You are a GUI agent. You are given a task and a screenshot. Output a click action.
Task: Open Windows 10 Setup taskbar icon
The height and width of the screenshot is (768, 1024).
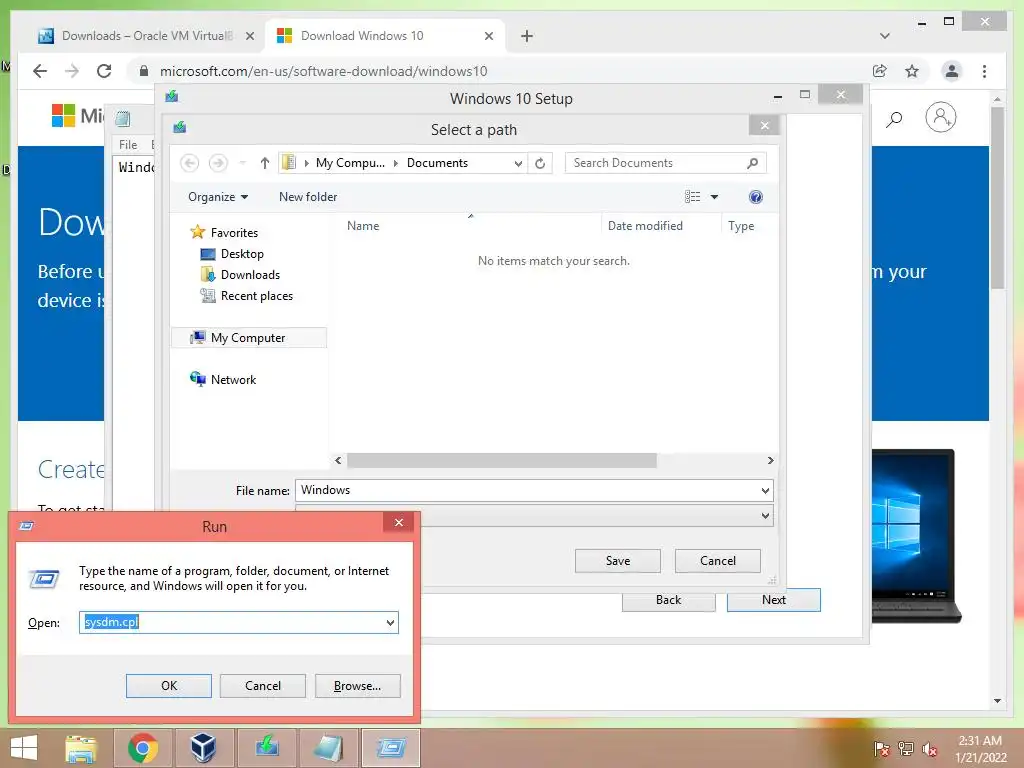click(x=266, y=748)
